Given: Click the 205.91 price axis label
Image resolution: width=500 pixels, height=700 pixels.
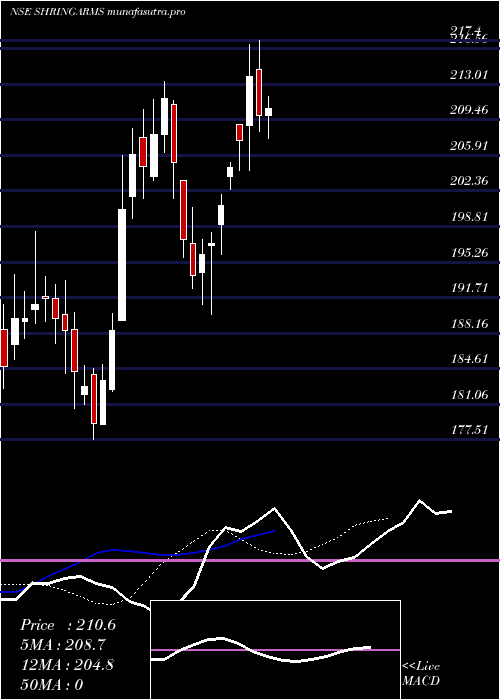Looking at the screenshot, I should tap(469, 145).
